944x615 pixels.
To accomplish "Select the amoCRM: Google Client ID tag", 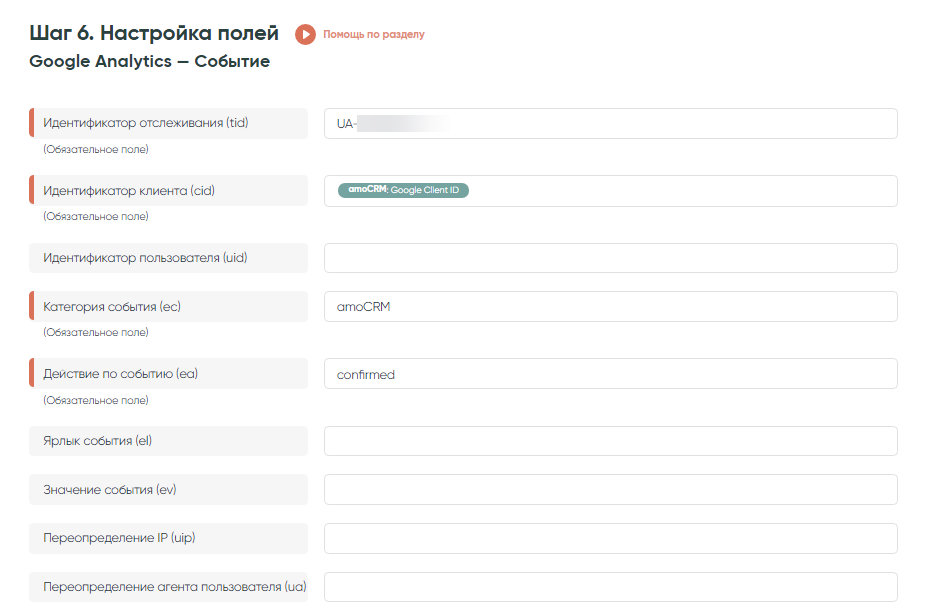I will pyautogui.click(x=403, y=190).
